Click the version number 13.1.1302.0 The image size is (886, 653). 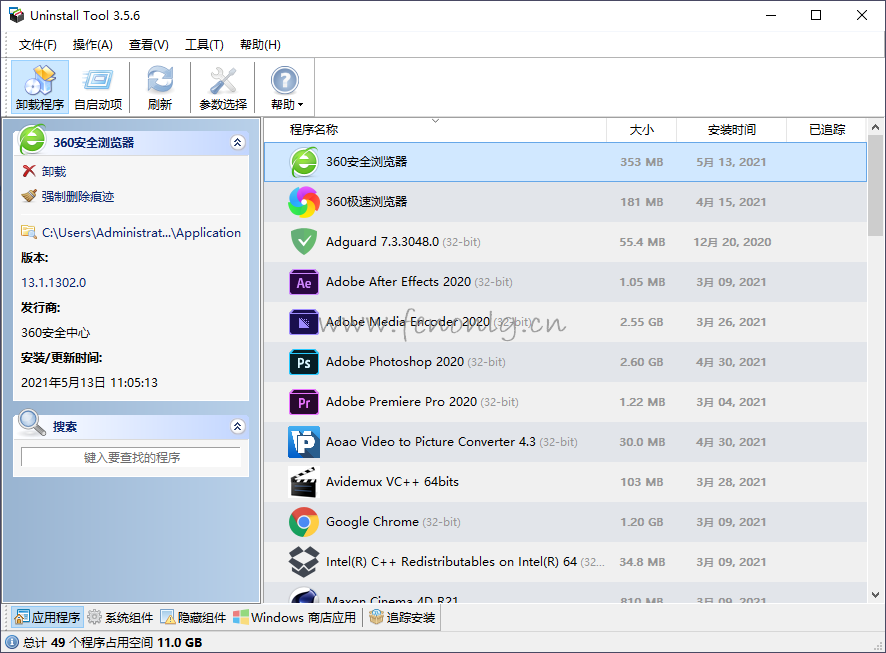click(x=54, y=282)
